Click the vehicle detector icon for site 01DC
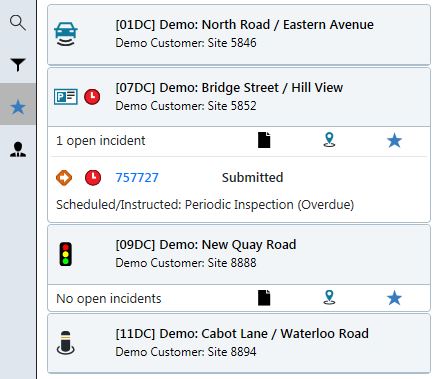Image resolution: width=434 pixels, height=379 pixels. [x=66, y=34]
